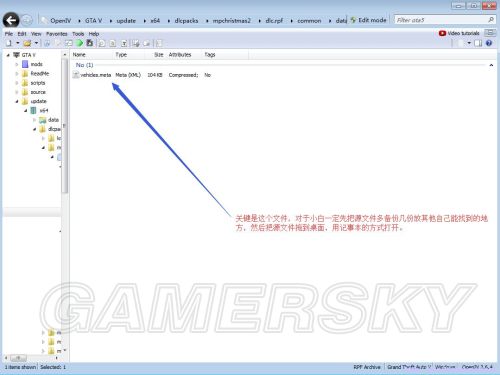Click the greyed-out forward navigation arrow
Screen dimensions: 500x375
pyautogui.click(x=27, y=20)
